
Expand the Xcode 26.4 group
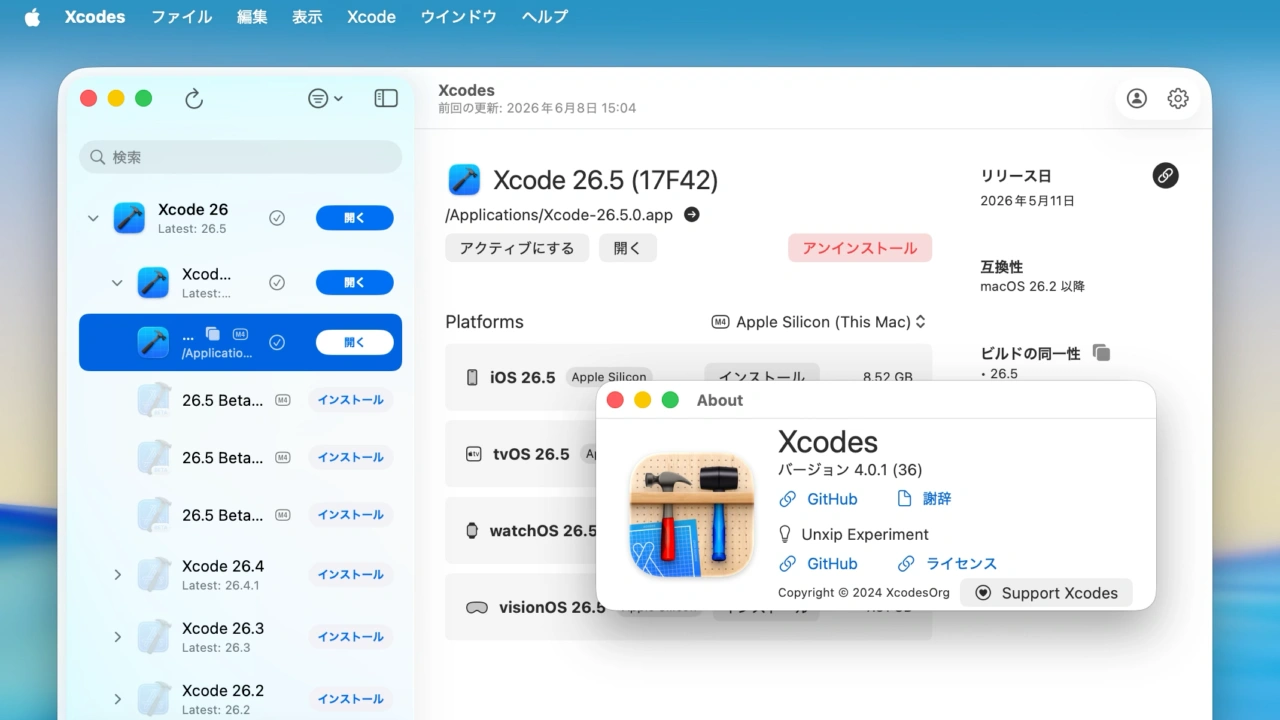coord(117,575)
